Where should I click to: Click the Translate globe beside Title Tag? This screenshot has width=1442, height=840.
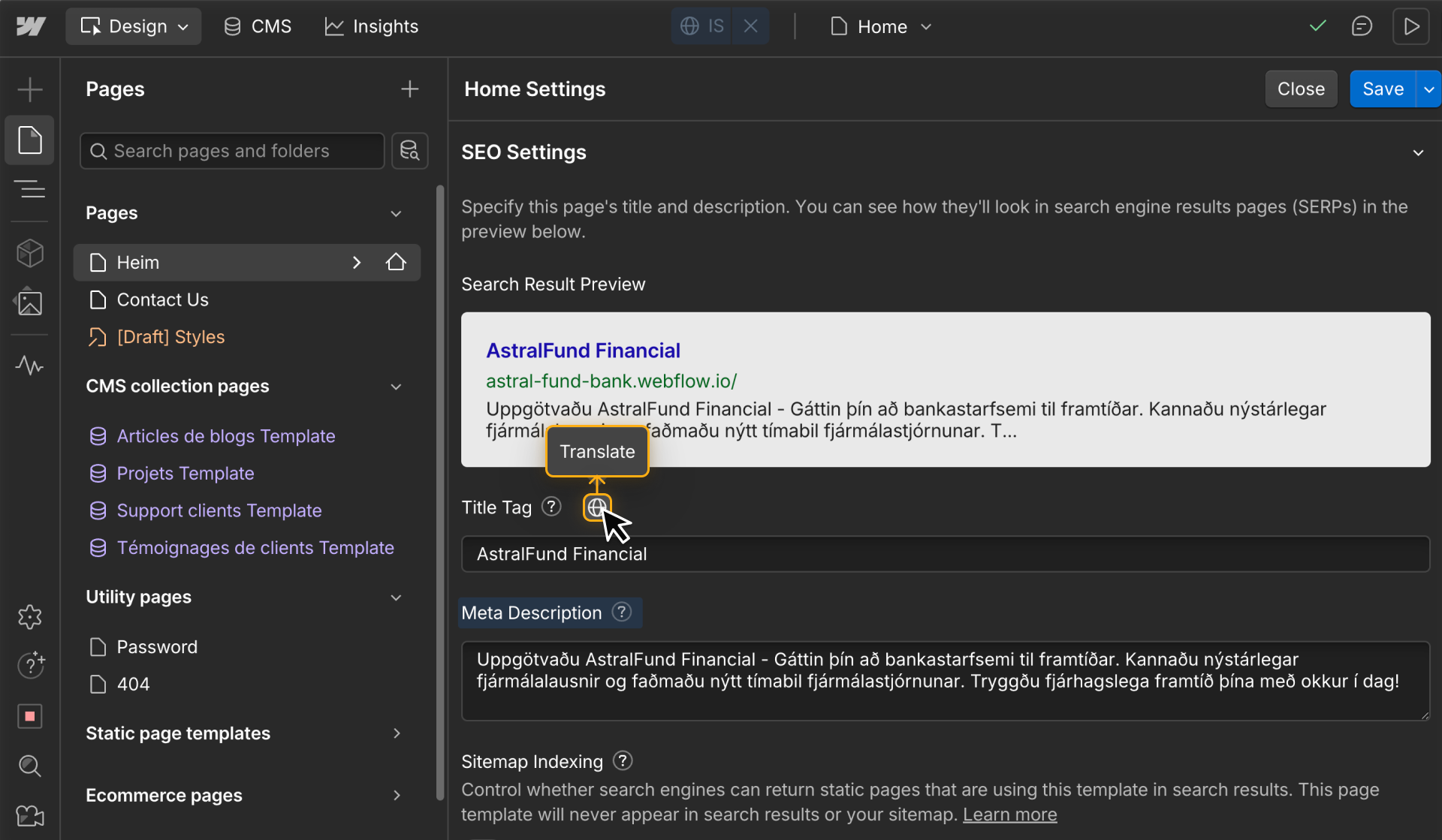pyautogui.click(x=597, y=507)
